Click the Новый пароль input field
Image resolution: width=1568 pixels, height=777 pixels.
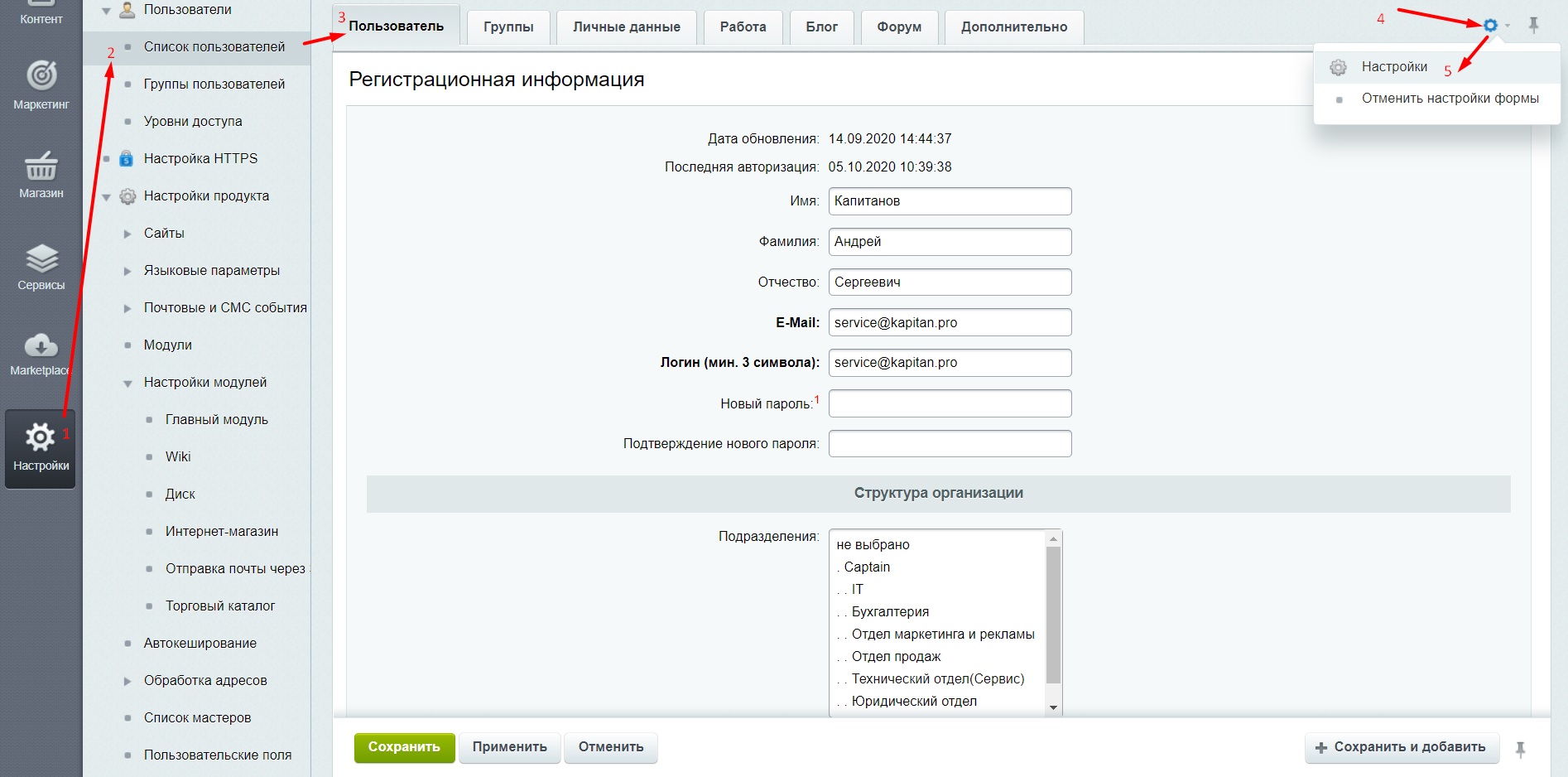[950, 403]
